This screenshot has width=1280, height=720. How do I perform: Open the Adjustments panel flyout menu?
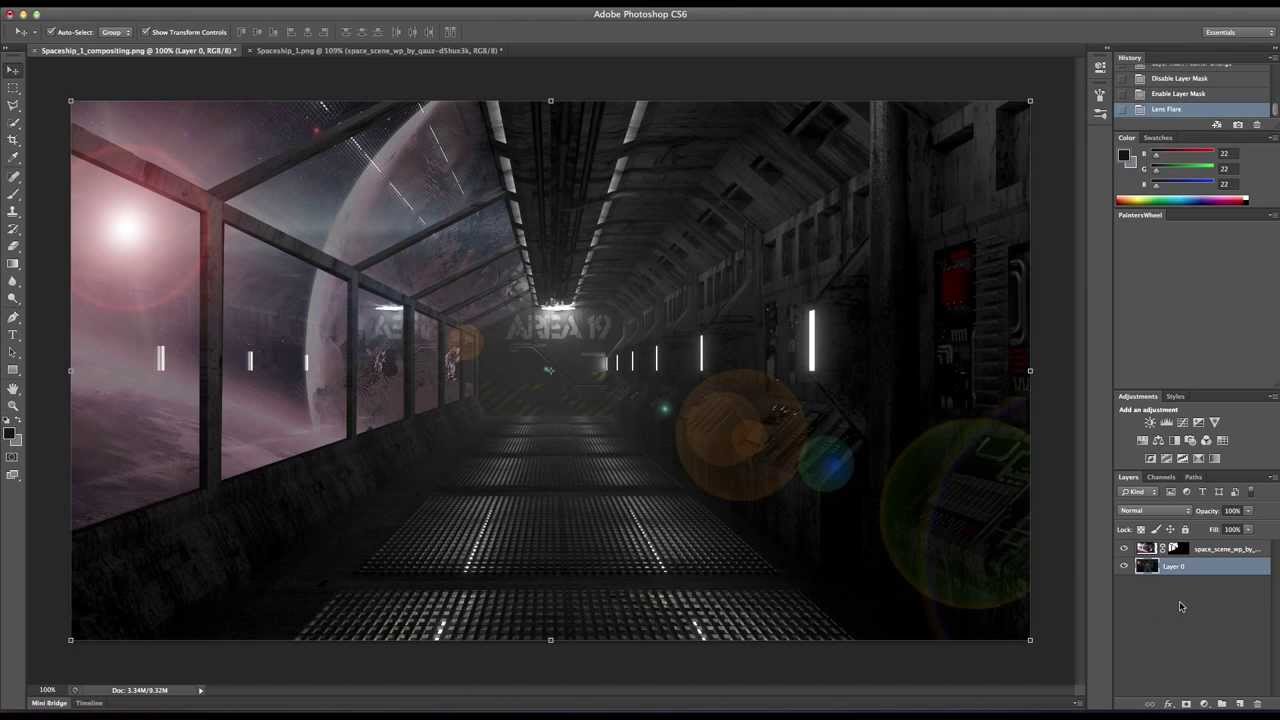(x=1272, y=396)
